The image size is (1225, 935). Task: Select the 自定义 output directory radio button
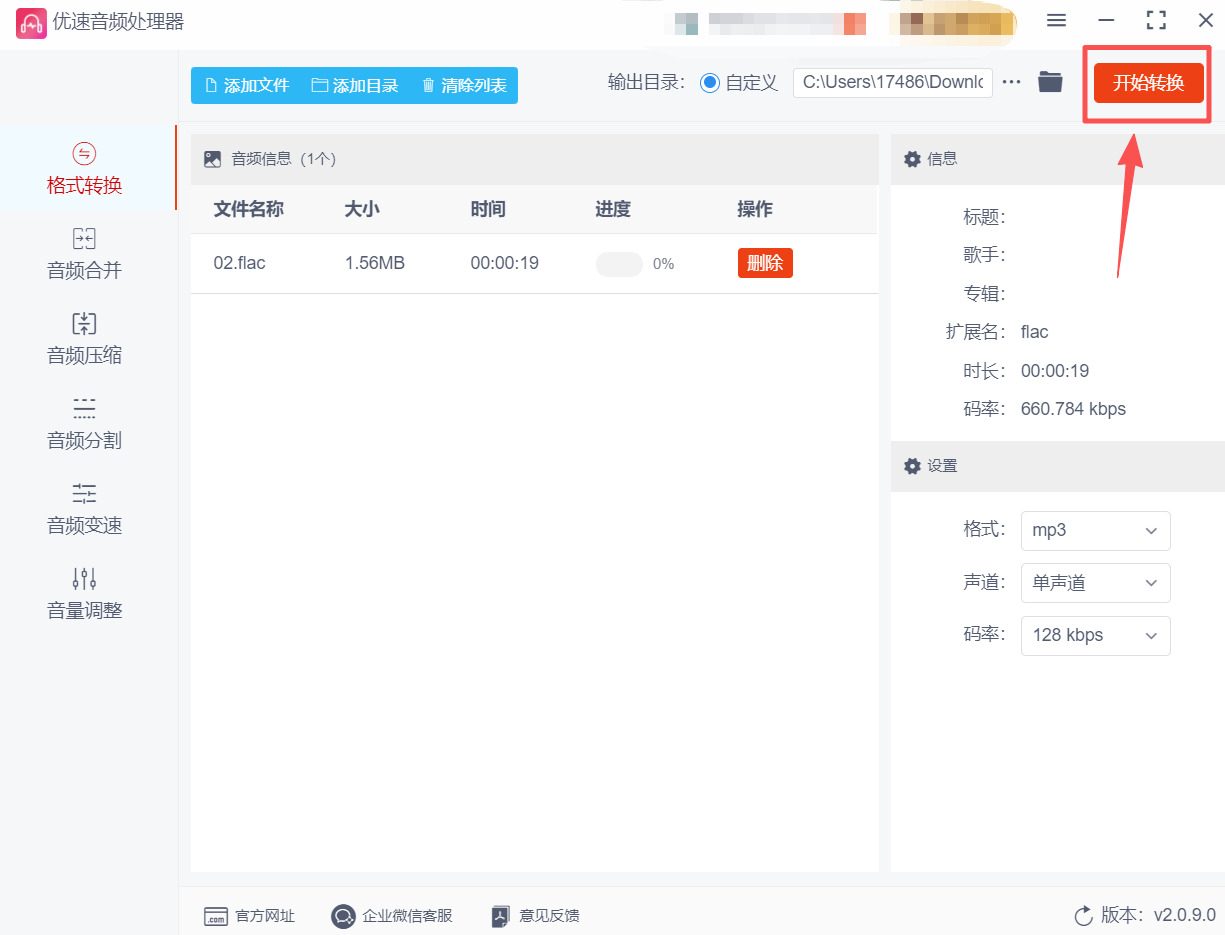click(710, 83)
